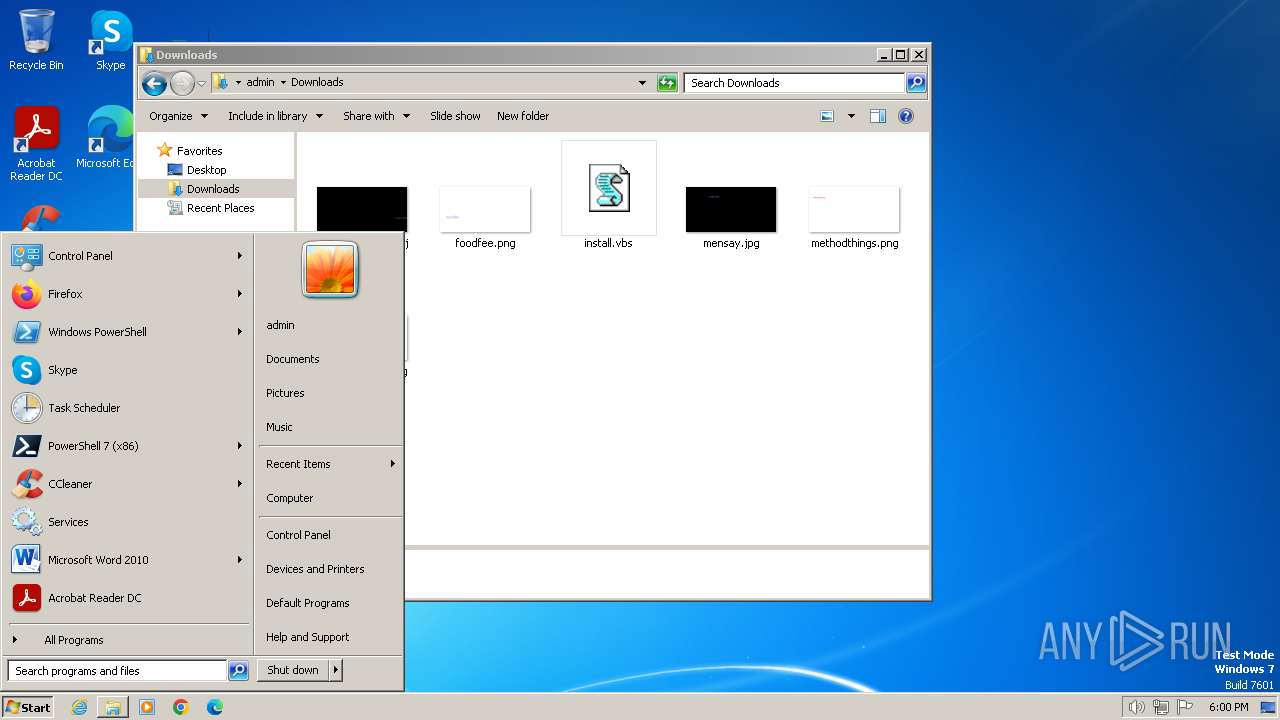This screenshot has height=720, width=1280.
Task: Open Shut down options arrow
Action: tap(336, 671)
